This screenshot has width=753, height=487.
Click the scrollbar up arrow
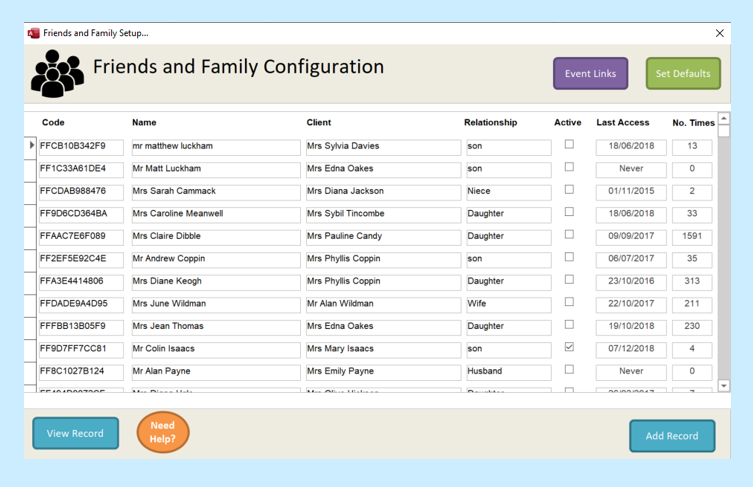(724, 118)
